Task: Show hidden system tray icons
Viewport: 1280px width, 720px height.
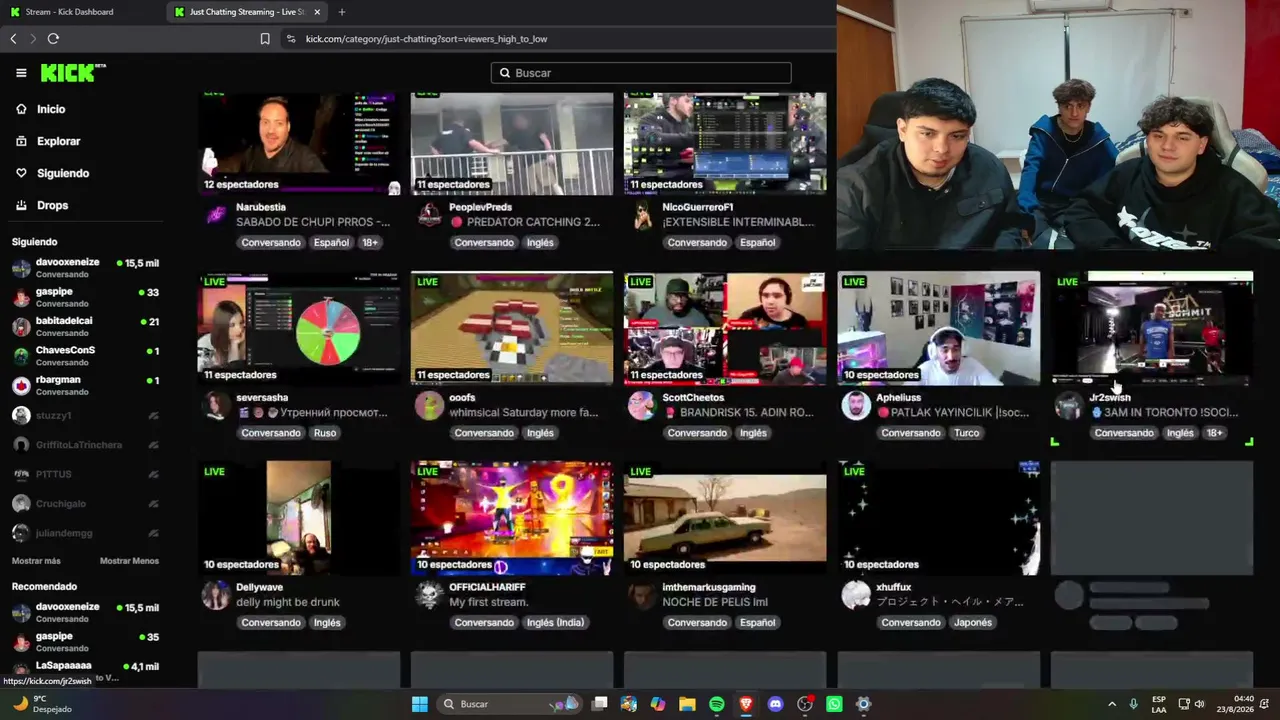Action: pos(1112,704)
